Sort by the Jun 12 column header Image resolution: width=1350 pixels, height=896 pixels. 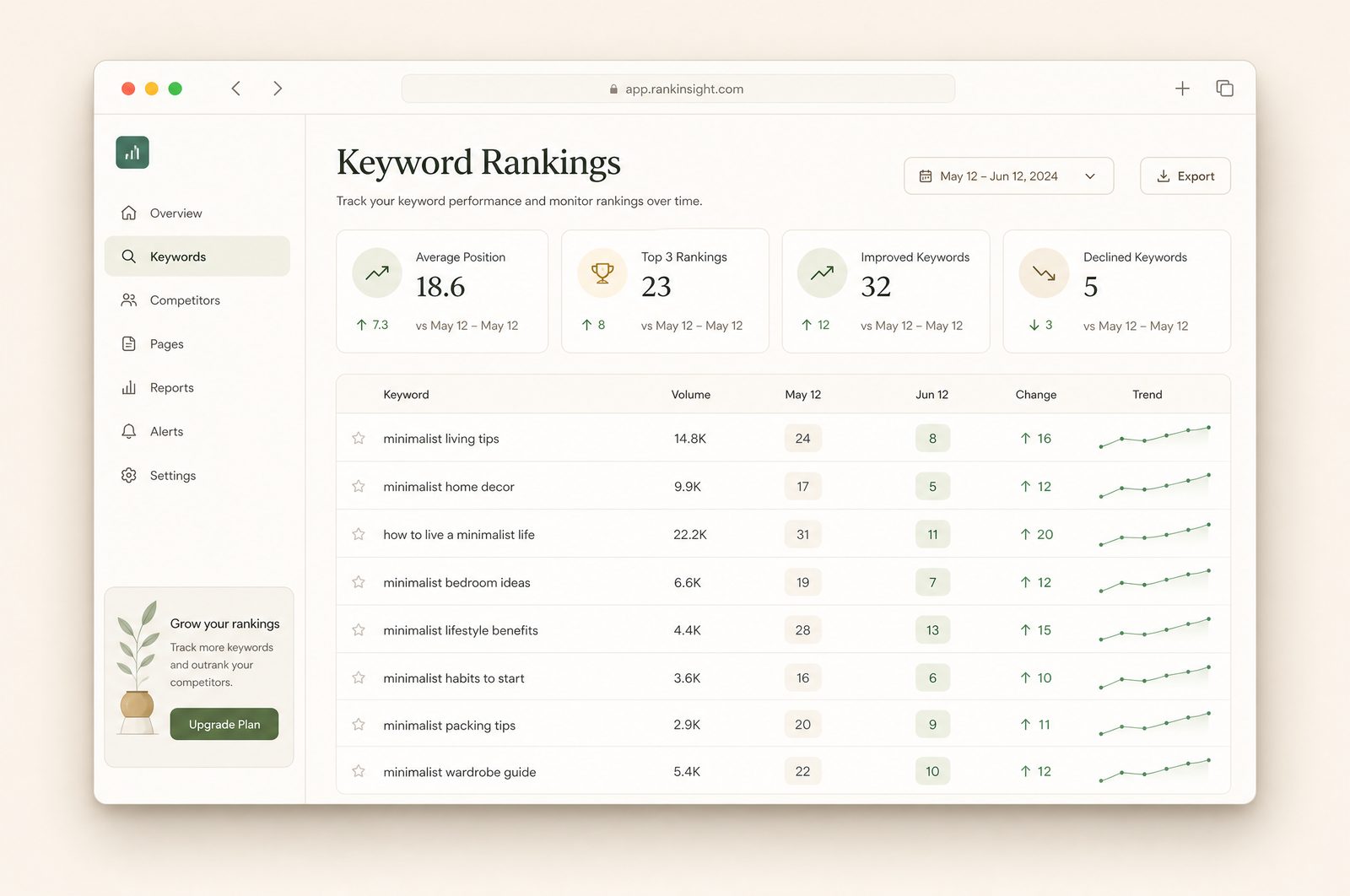point(931,394)
